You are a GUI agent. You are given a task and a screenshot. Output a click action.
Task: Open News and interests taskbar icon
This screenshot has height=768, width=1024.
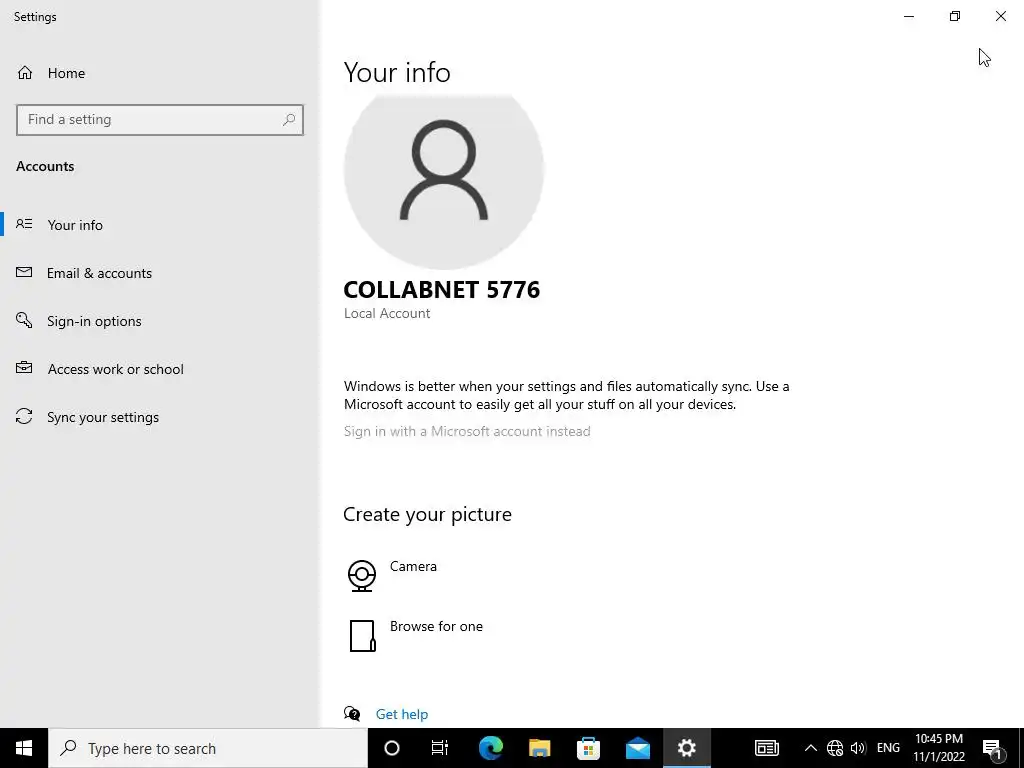[767, 748]
